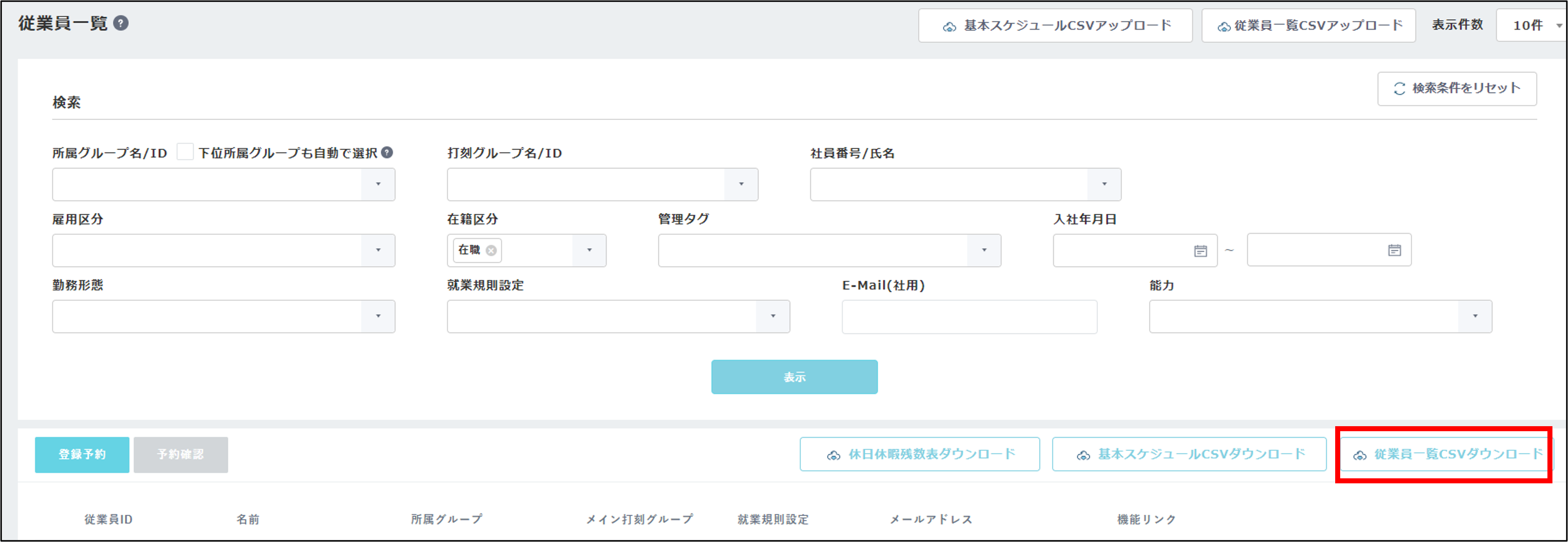Image resolution: width=1568 pixels, height=542 pixels.
Task: Open 打刻グループ名/ID dropdown
Action: (x=741, y=185)
